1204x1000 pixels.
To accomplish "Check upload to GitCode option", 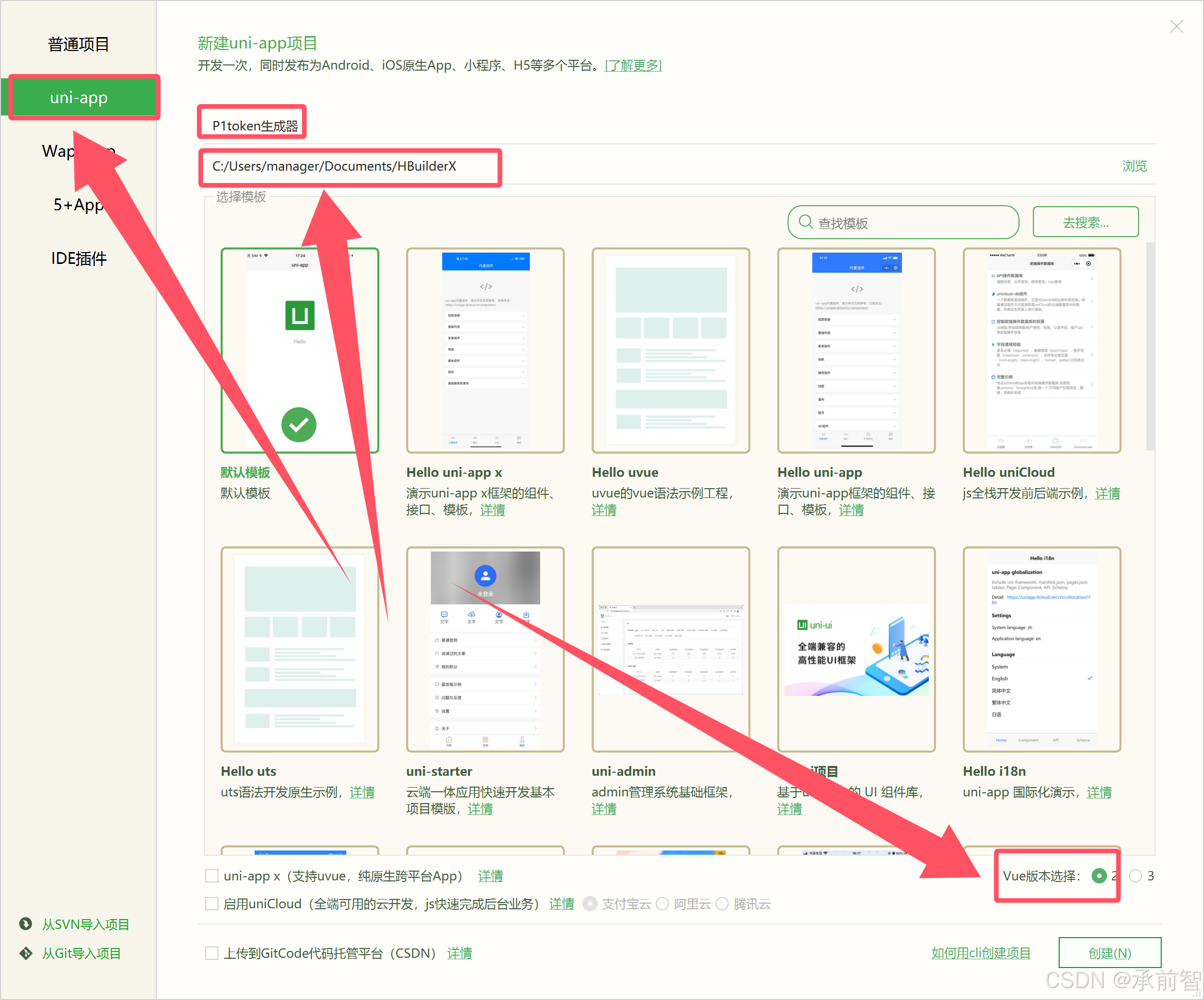I will 211,953.
